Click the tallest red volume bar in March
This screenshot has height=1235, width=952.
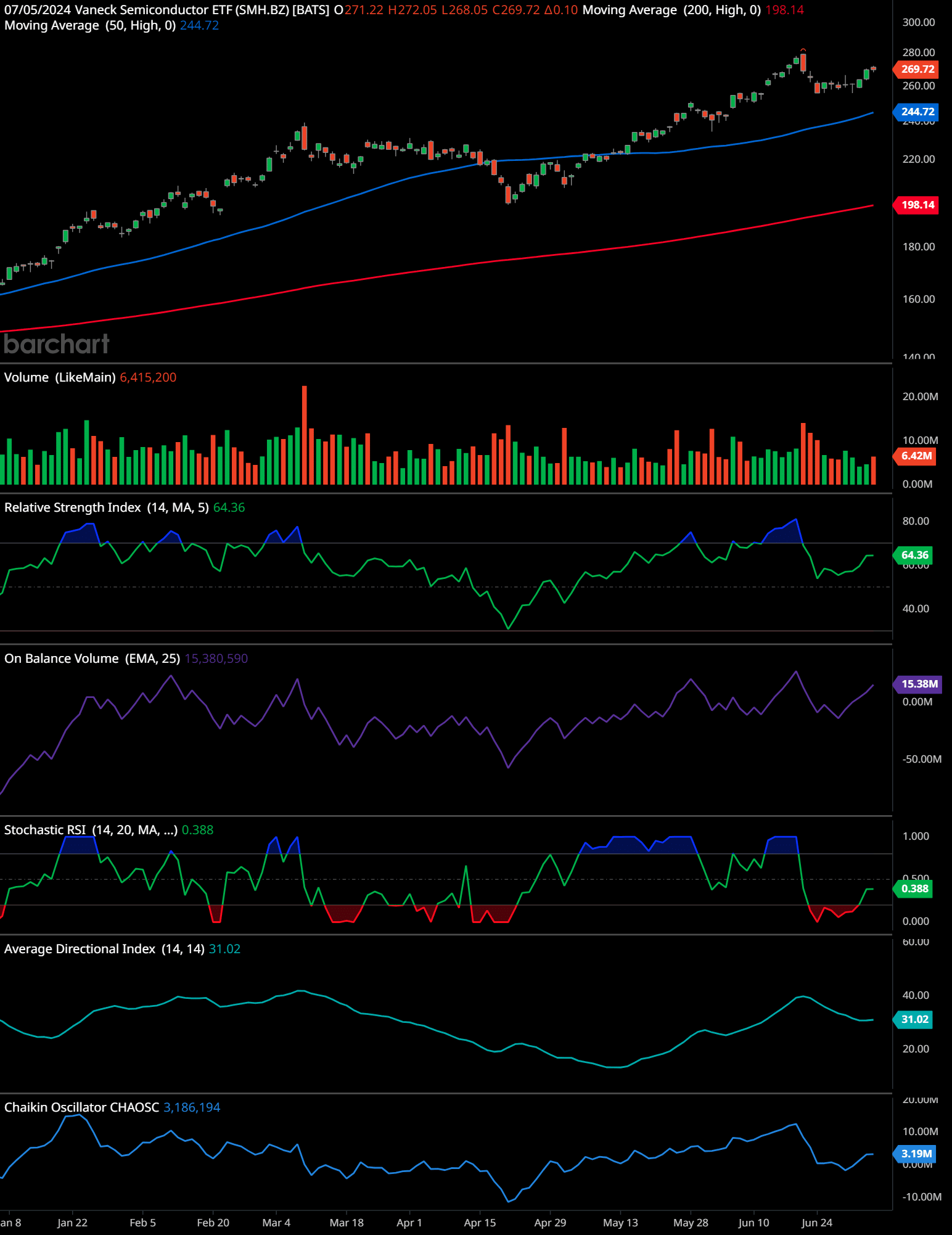pyautogui.click(x=305, y=435)
